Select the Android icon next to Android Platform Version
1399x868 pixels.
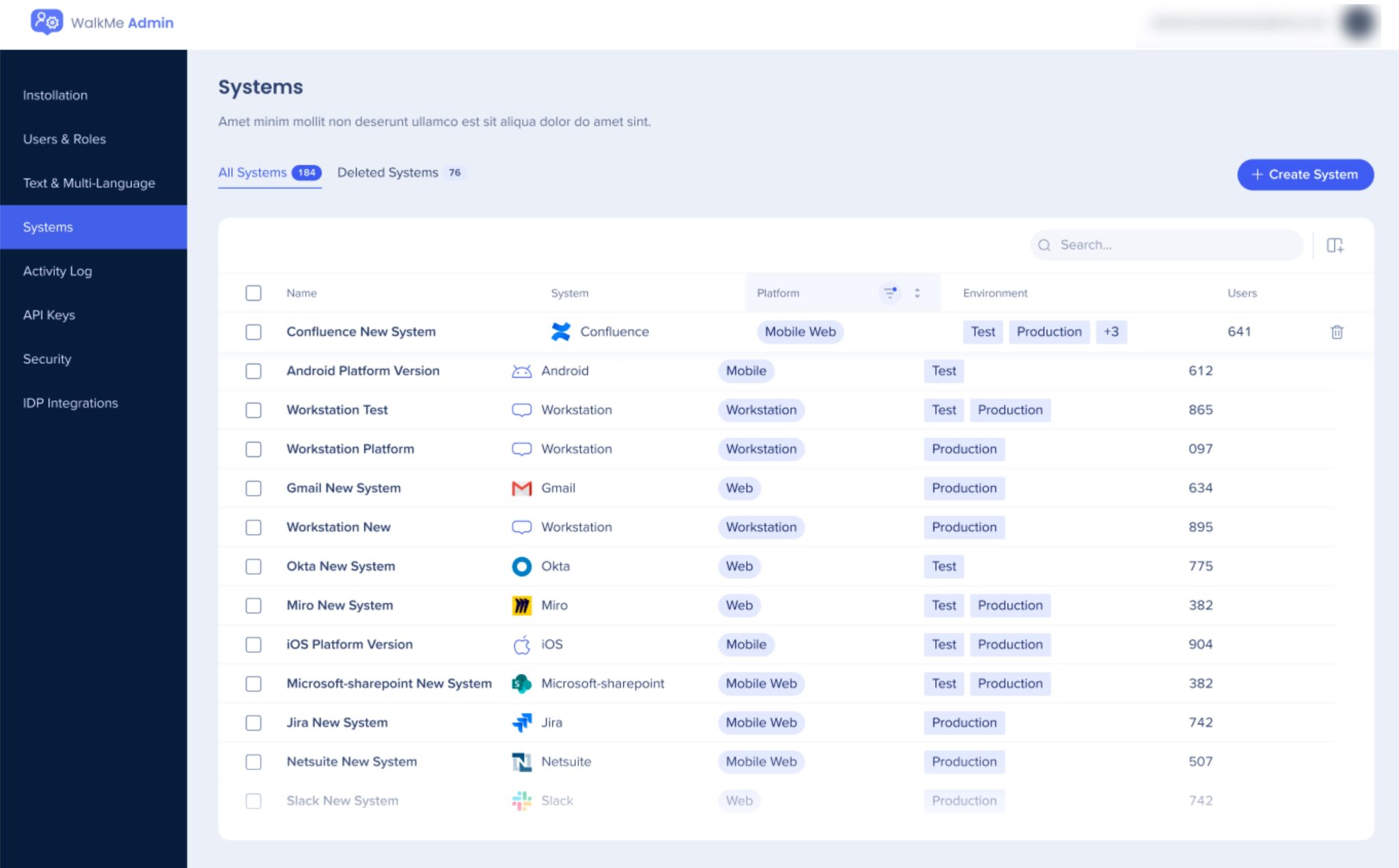coord(521,371)
